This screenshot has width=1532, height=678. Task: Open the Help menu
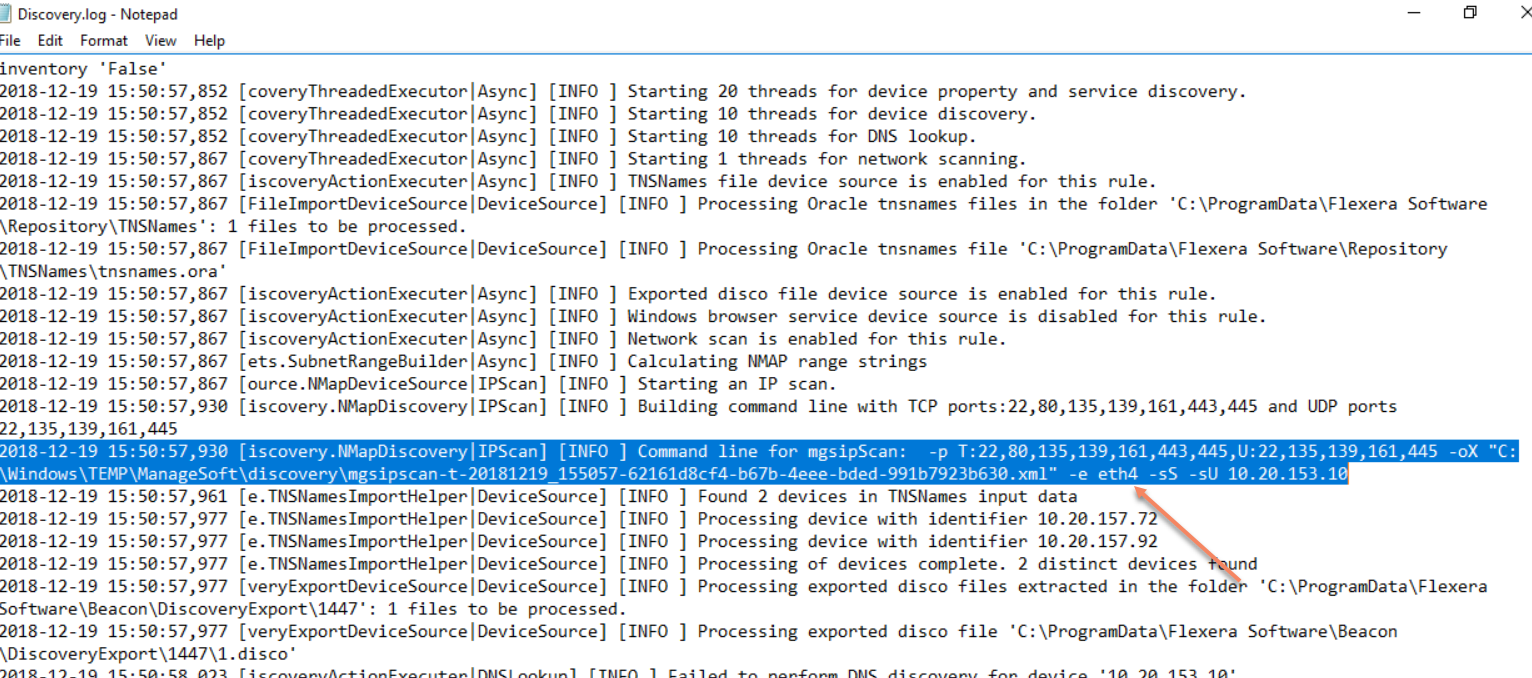tap(209, 41)
